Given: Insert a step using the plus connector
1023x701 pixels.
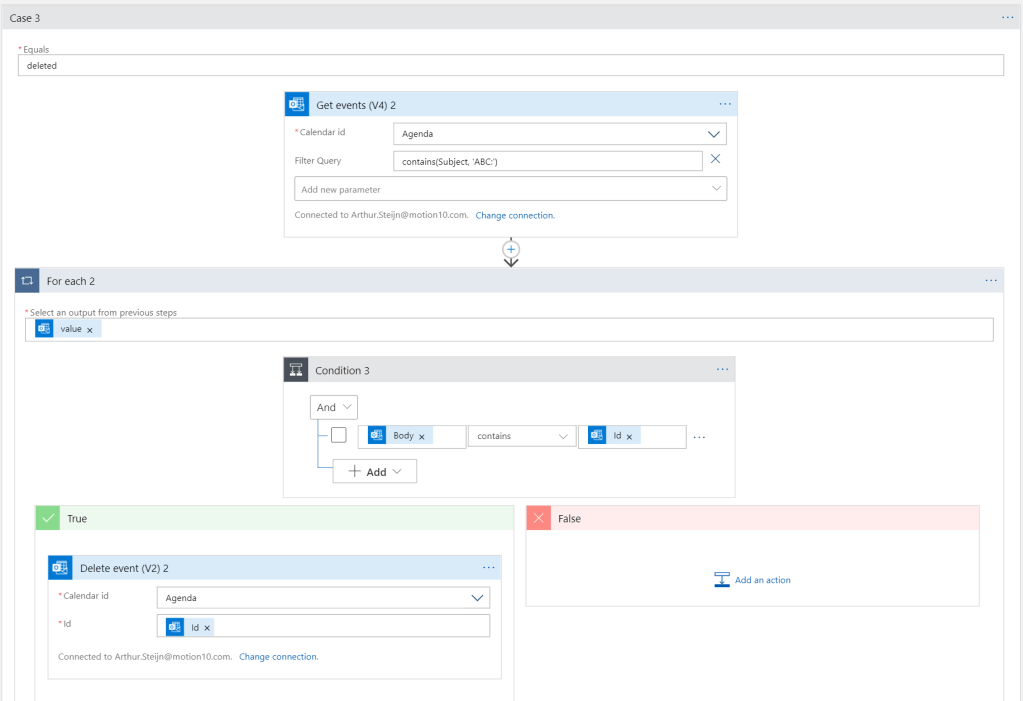Looking at the screenshot, I should 511,249.
